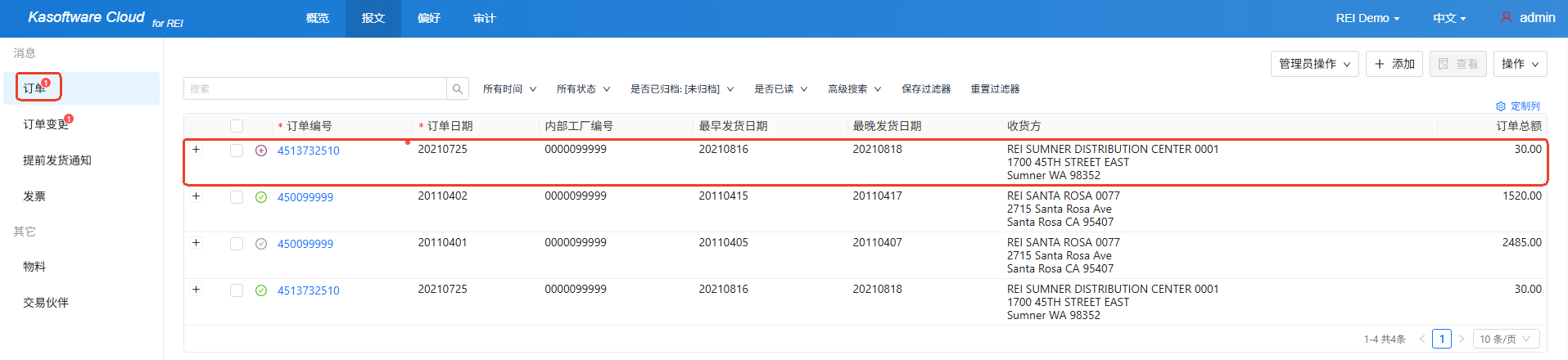
Task: Expand the 管理员操作 dropdown
Action: click(1314, 64)
